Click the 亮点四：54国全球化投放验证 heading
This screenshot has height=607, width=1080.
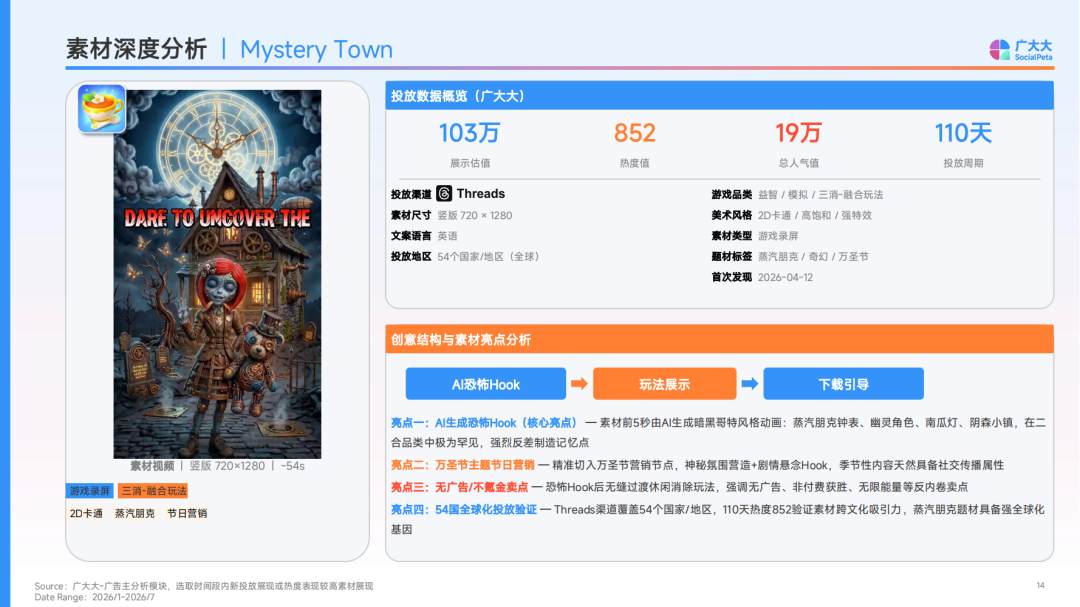(464, 509)
